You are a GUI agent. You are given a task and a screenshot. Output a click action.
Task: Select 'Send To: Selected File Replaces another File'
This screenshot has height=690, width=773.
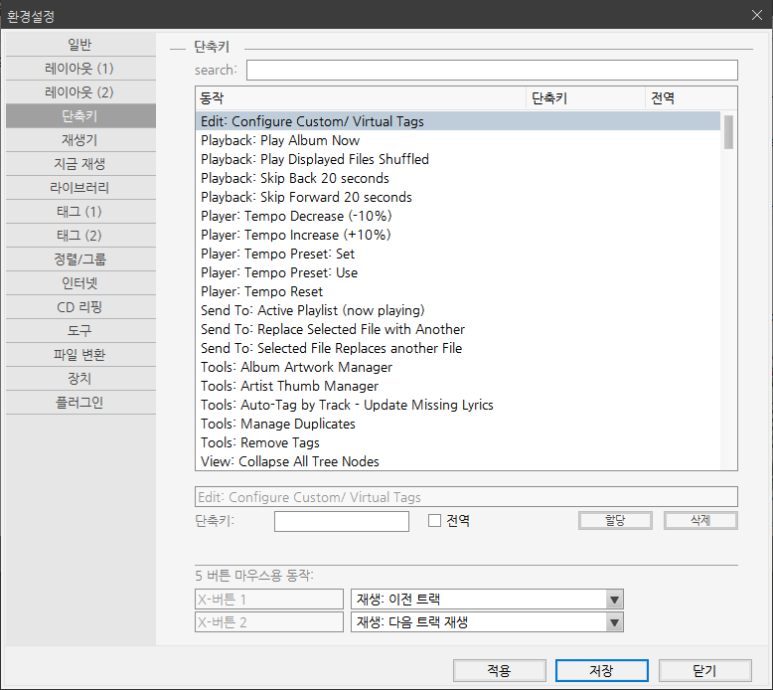458,348
